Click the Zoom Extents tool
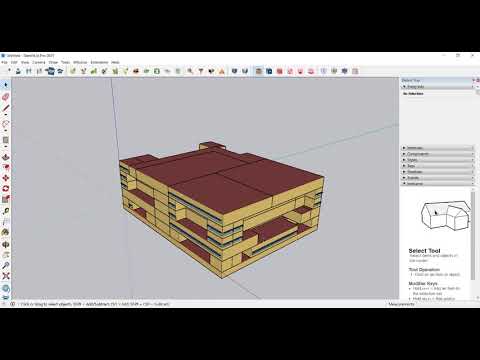480x360 pixels. pos(6,276)
